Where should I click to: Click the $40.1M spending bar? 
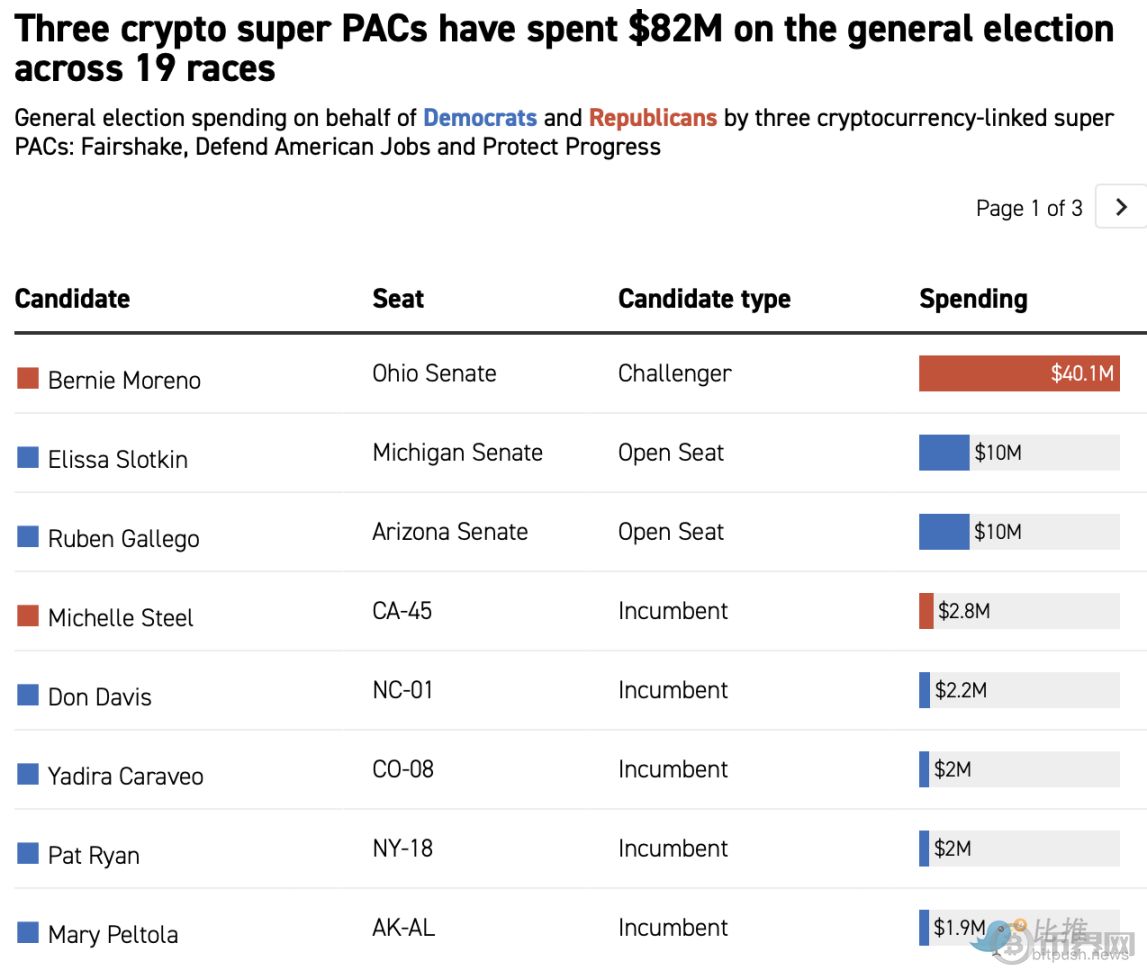[x=1018, y=374]
